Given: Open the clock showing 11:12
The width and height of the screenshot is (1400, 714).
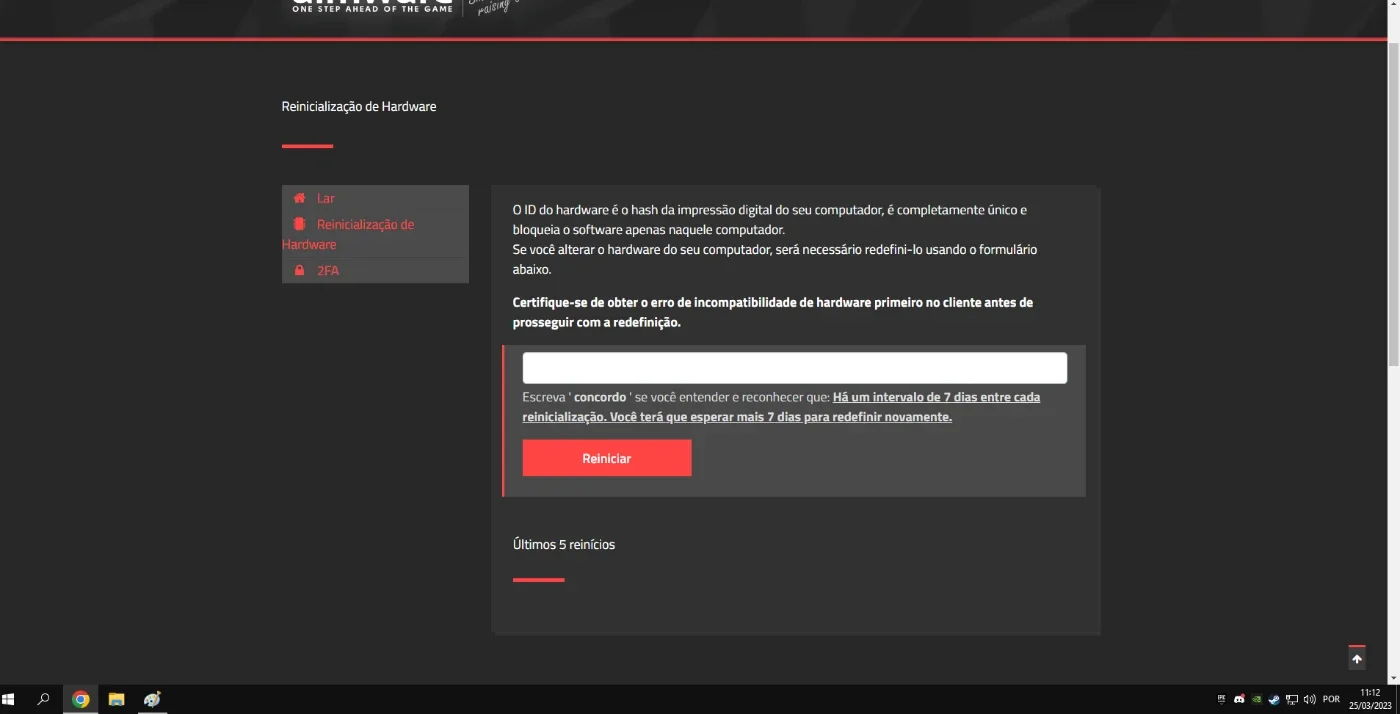Looking at the screenshot, I should coord(1370,699).
